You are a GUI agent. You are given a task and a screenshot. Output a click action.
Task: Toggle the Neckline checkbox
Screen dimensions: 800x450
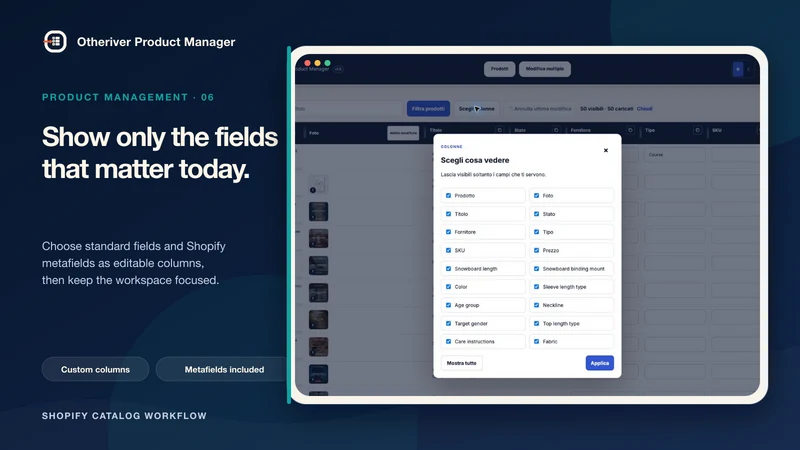(x=536, y=305)
